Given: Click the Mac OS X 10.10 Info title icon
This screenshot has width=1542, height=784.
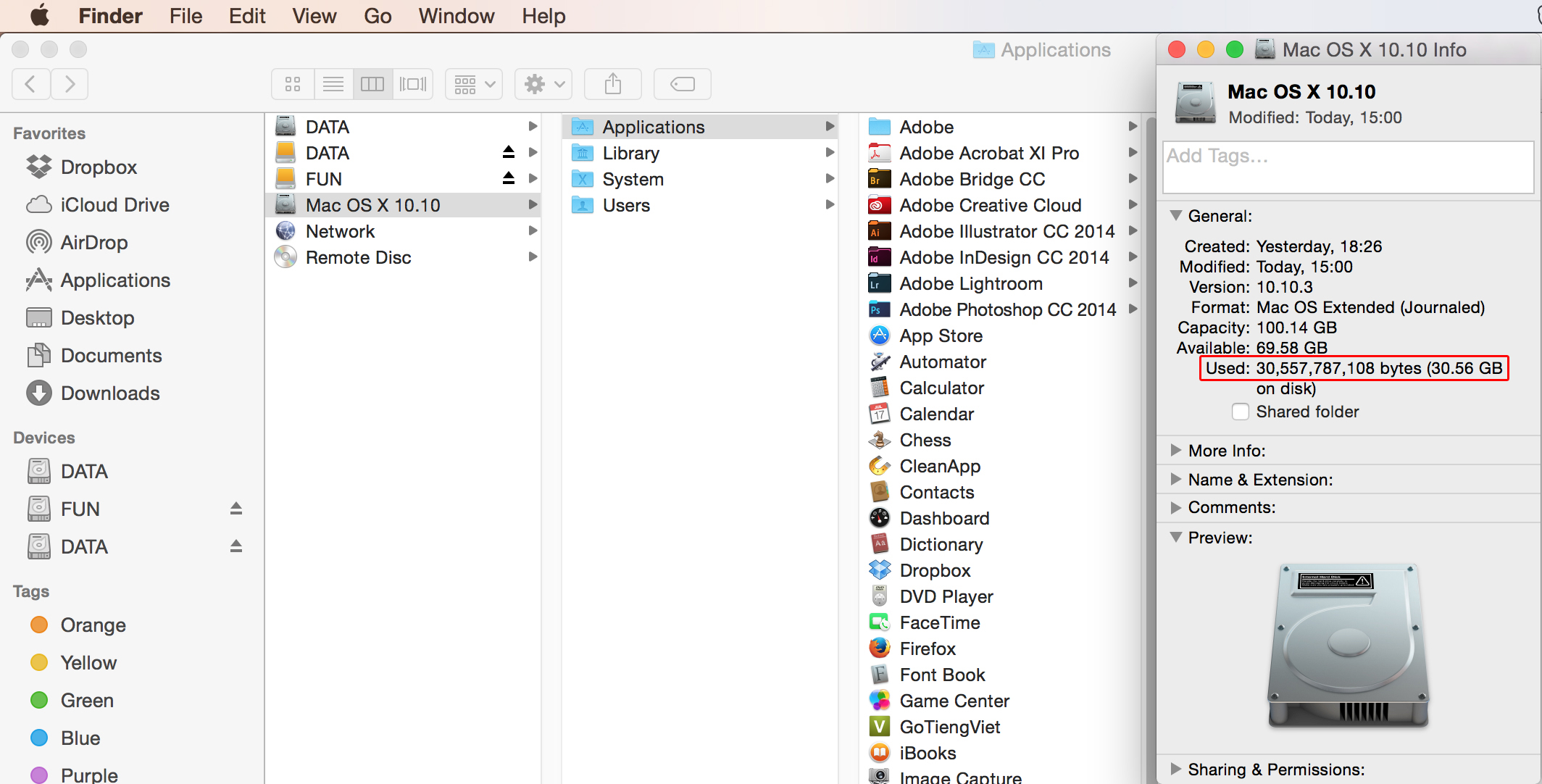Looking at the screenshot, I should [x=1264, y=49].
